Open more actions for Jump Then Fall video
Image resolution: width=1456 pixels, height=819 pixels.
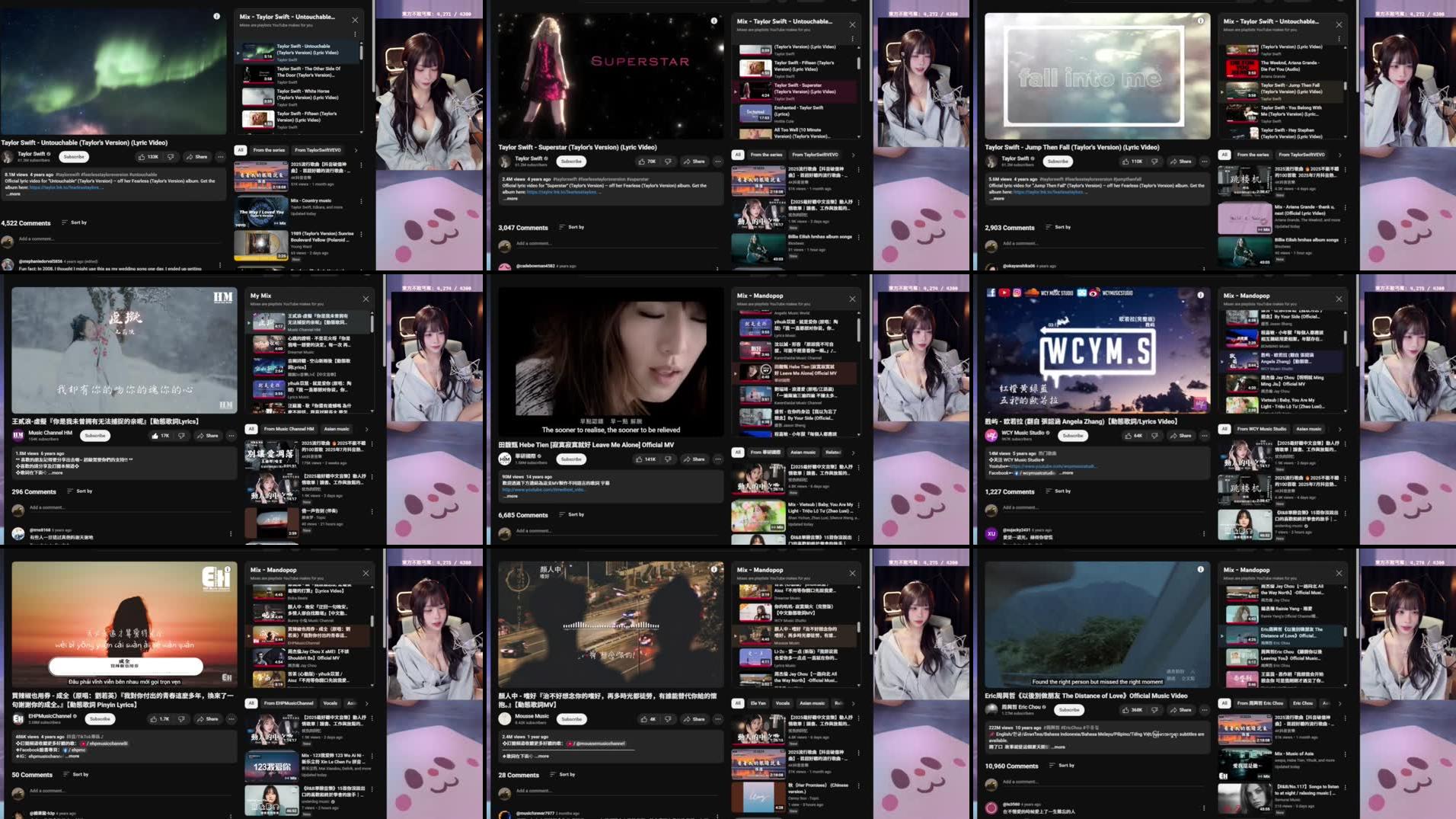1205,162
